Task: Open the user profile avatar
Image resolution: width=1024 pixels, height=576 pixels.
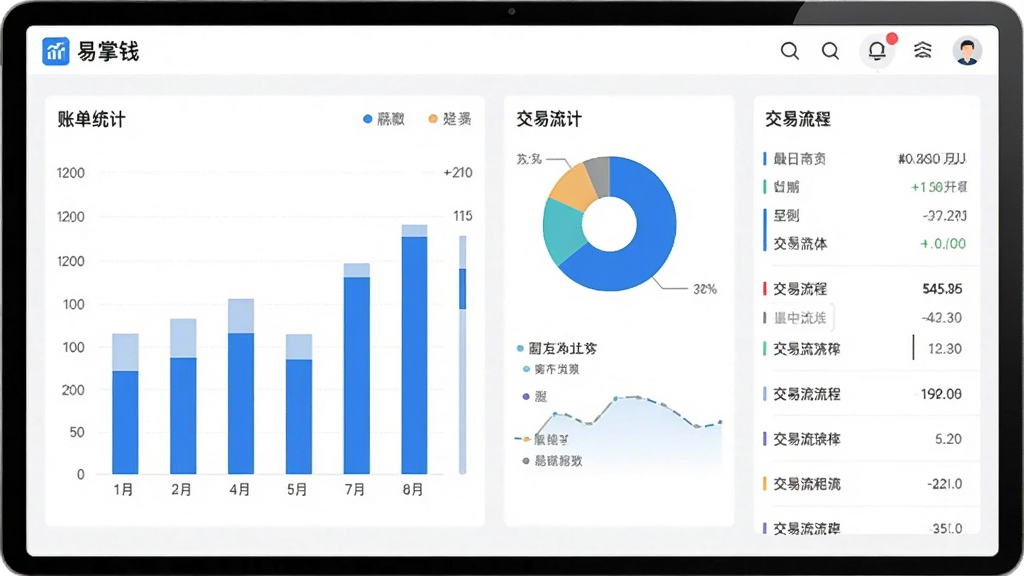Action: point(967,50)
